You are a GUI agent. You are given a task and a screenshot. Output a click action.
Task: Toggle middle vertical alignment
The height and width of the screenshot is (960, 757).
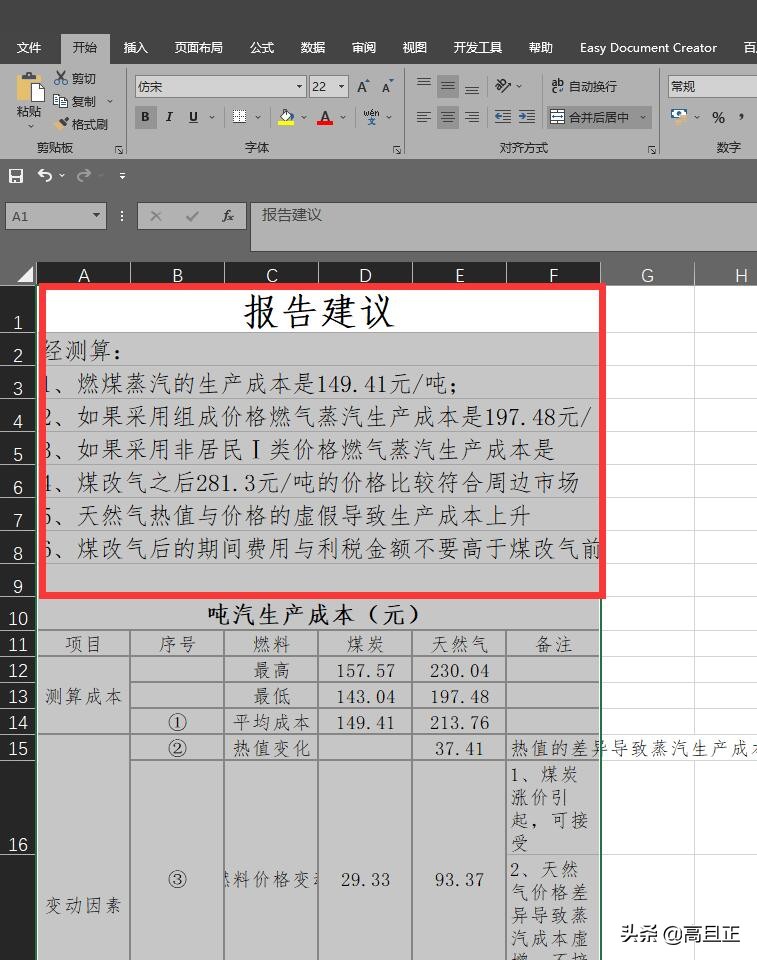(x=448, y=86)
